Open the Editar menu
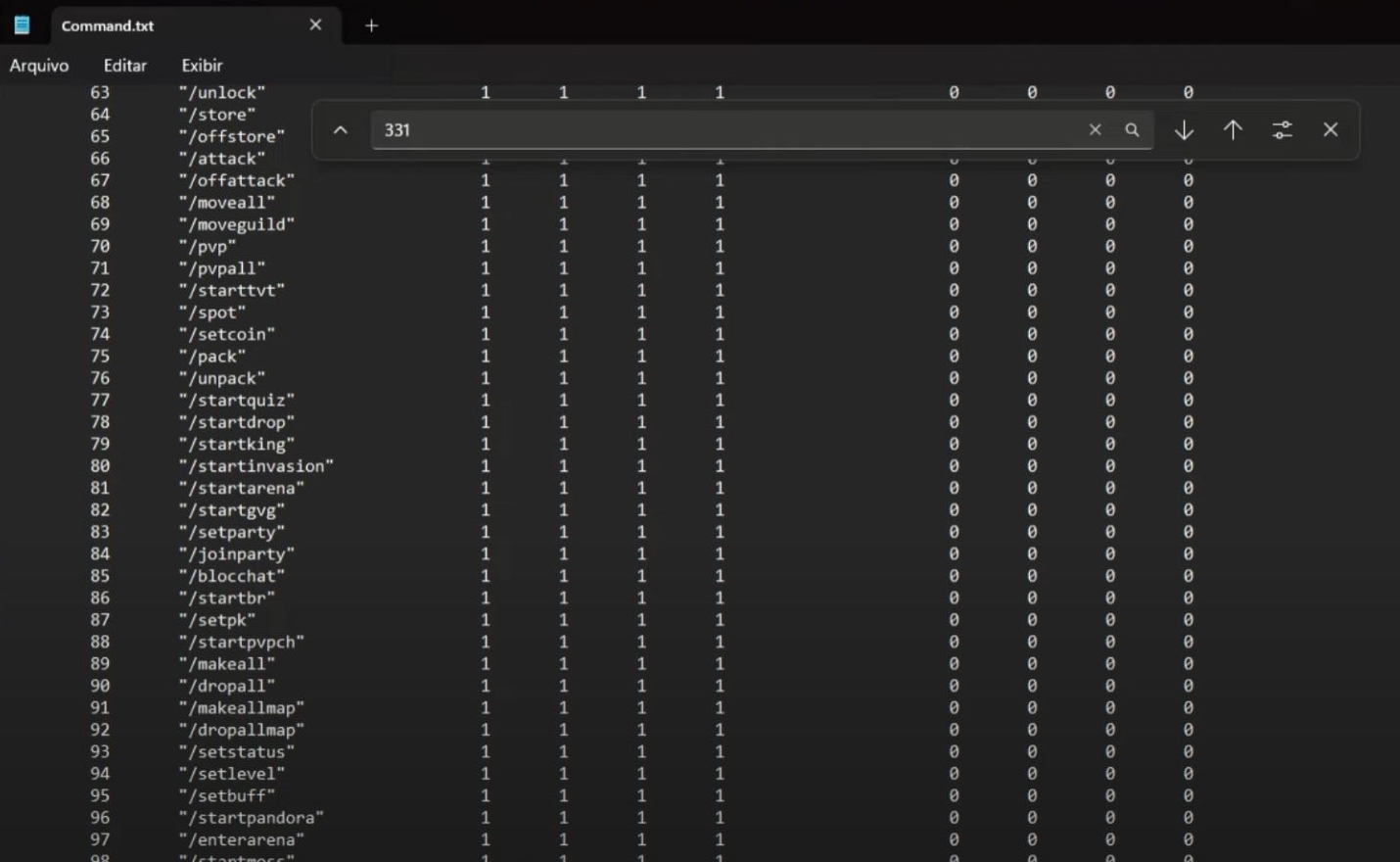 coord(125,66)
